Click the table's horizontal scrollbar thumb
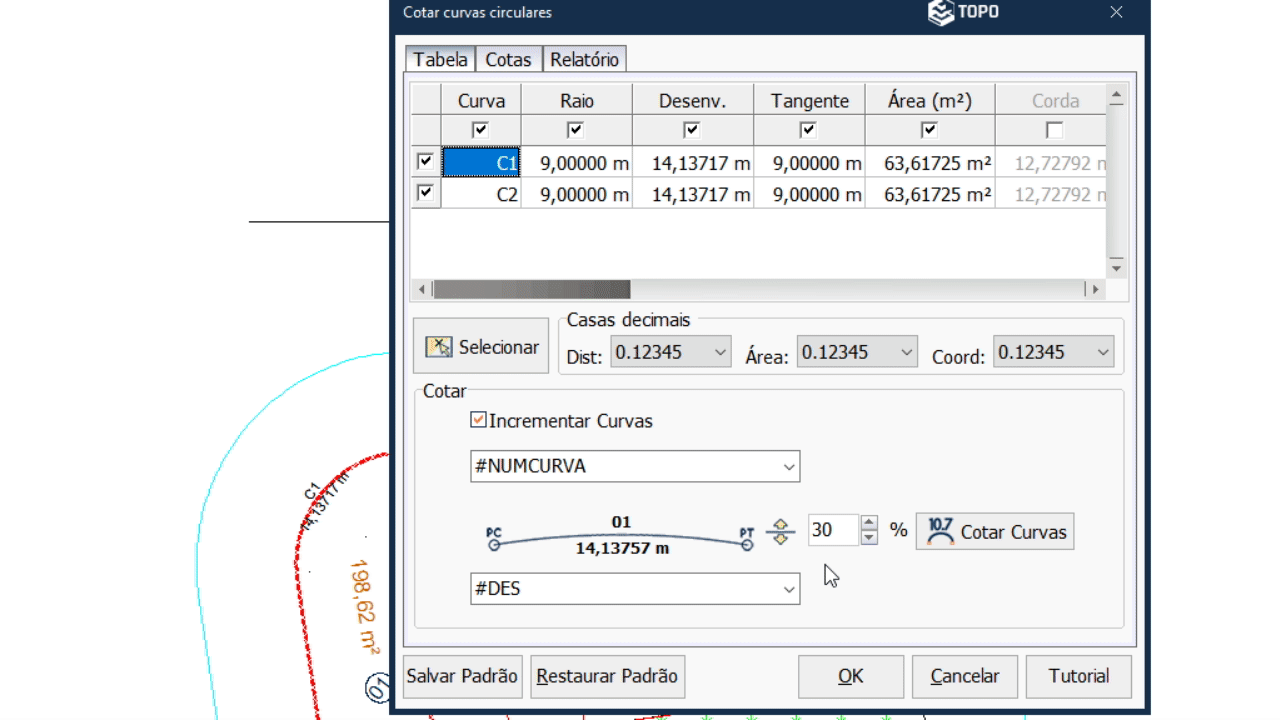The width and height of the screenshot is (1280, 720). click(x=532, y=290)
